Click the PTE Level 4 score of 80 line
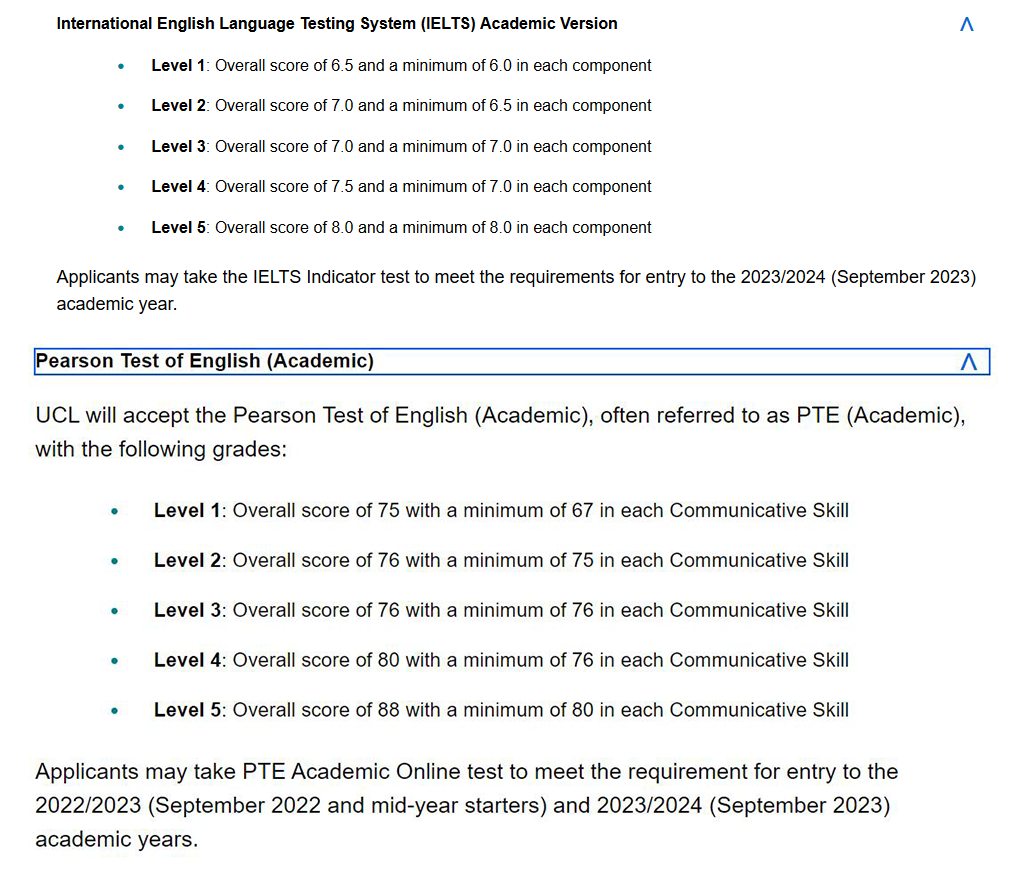The width and height of the screenshot is (1028, 884). 502,660
